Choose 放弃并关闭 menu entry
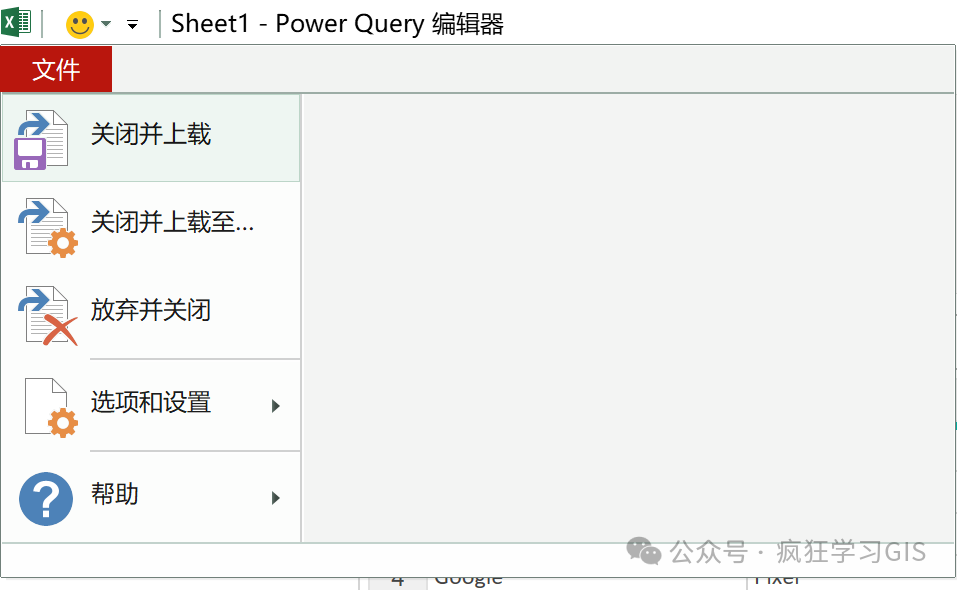This screenshot has width=957, height=590. coord(151,314)
